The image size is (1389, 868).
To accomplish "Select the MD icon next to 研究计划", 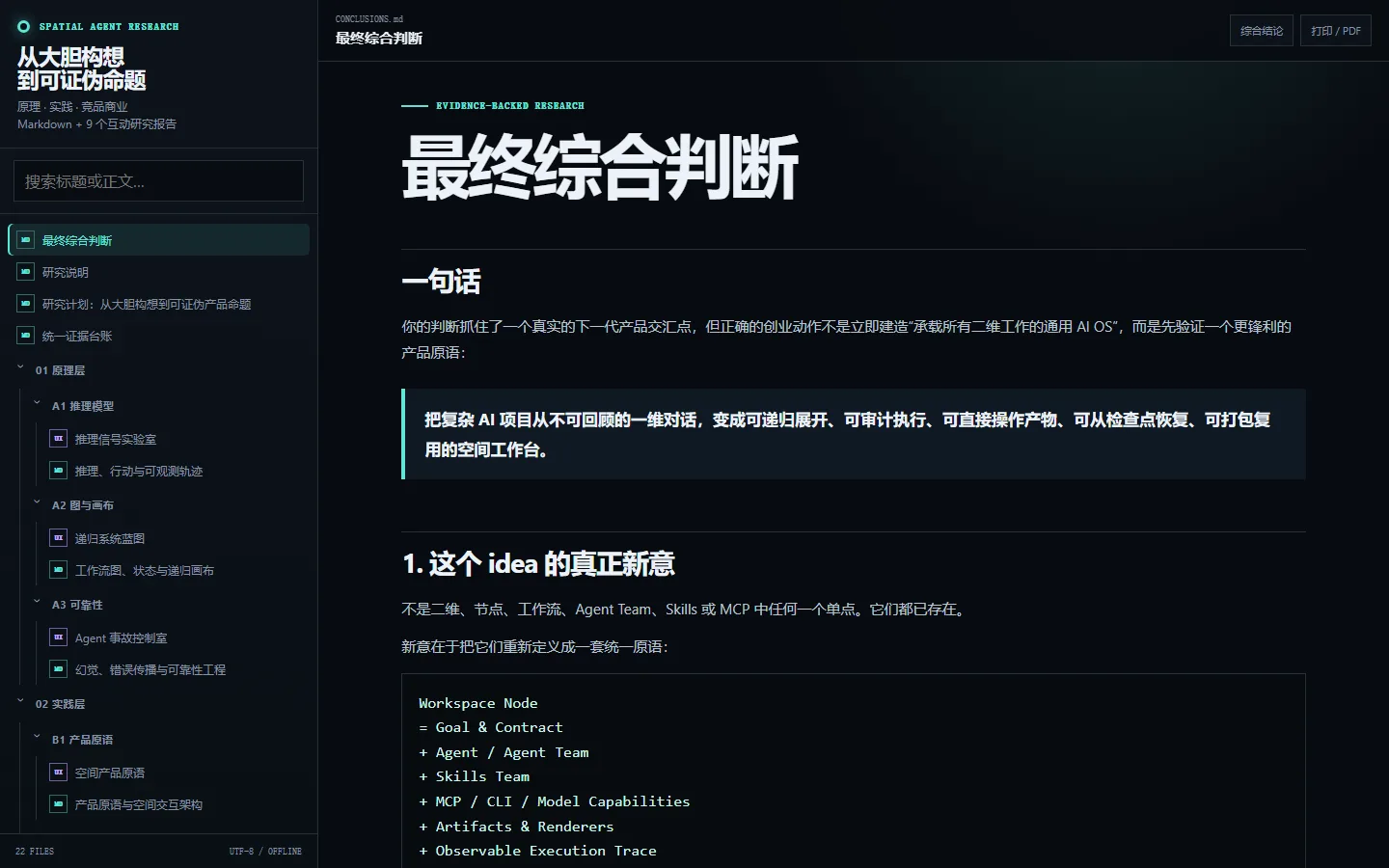I will 26,304.
